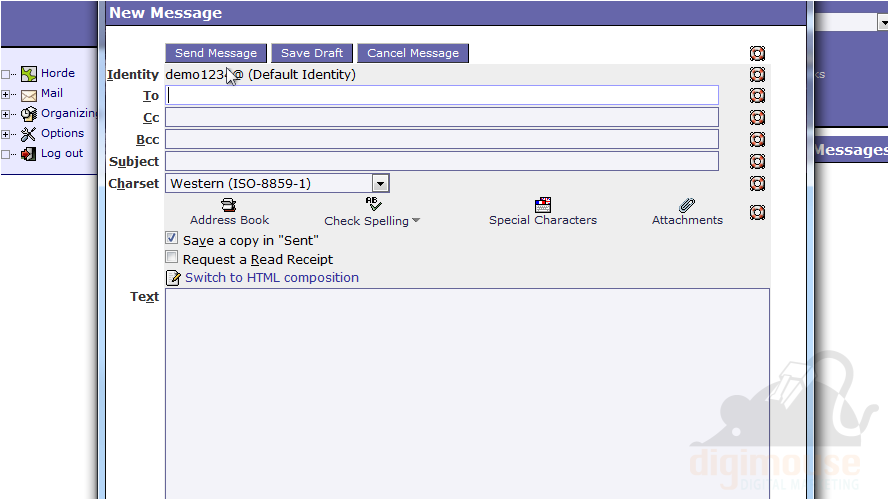The height and width of the screenshot is (500, 889).
Task: Focus the Cc recipient field
Action: click(x=442, y=117)
